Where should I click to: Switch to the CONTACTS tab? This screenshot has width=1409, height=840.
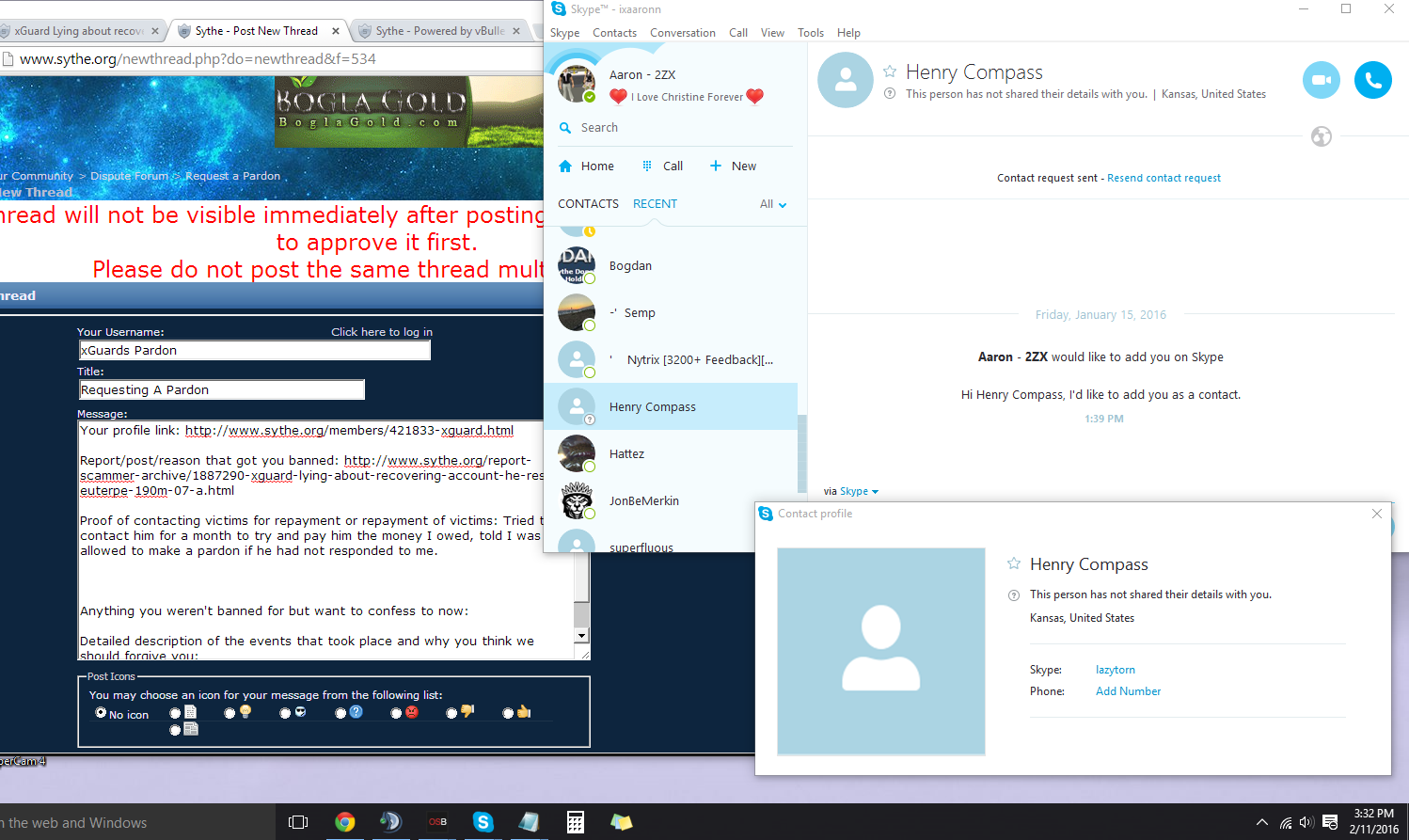(588, 204)
